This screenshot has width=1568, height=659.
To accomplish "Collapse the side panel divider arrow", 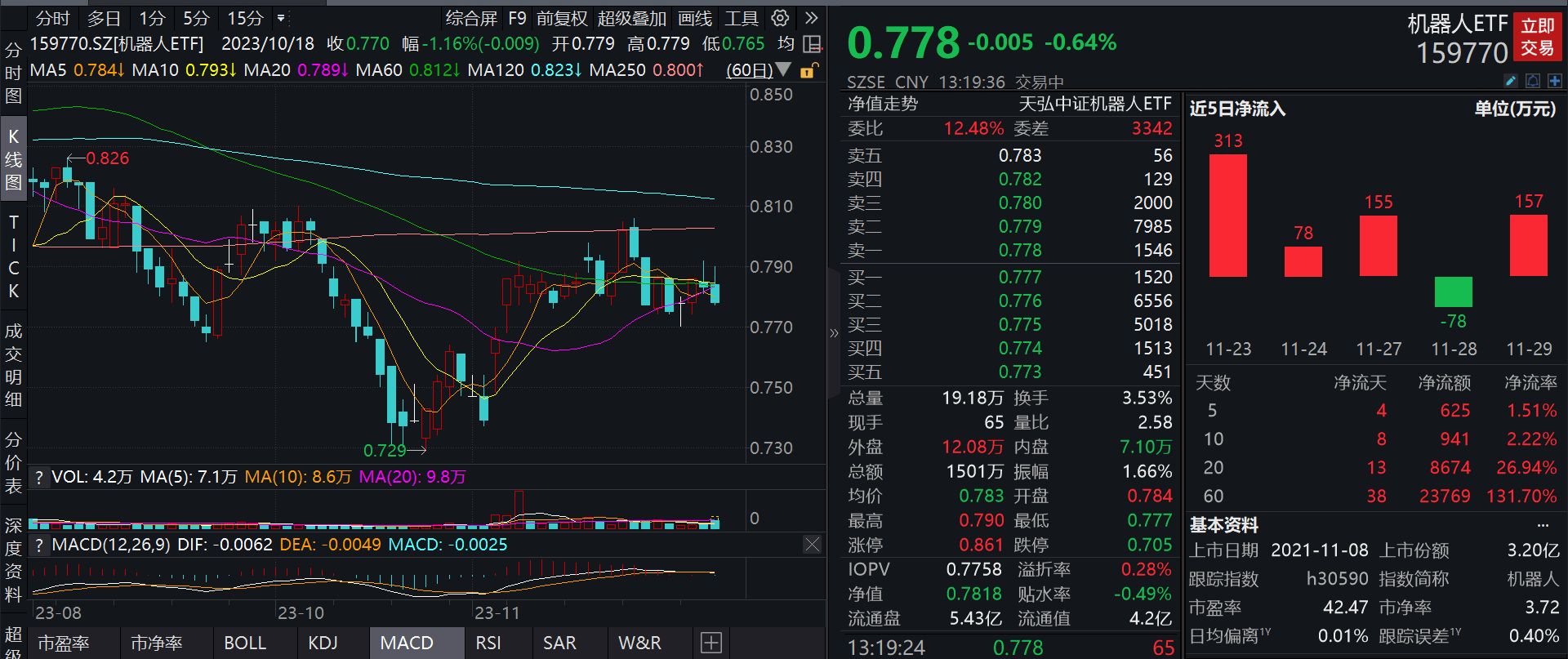I will [834, 333].
